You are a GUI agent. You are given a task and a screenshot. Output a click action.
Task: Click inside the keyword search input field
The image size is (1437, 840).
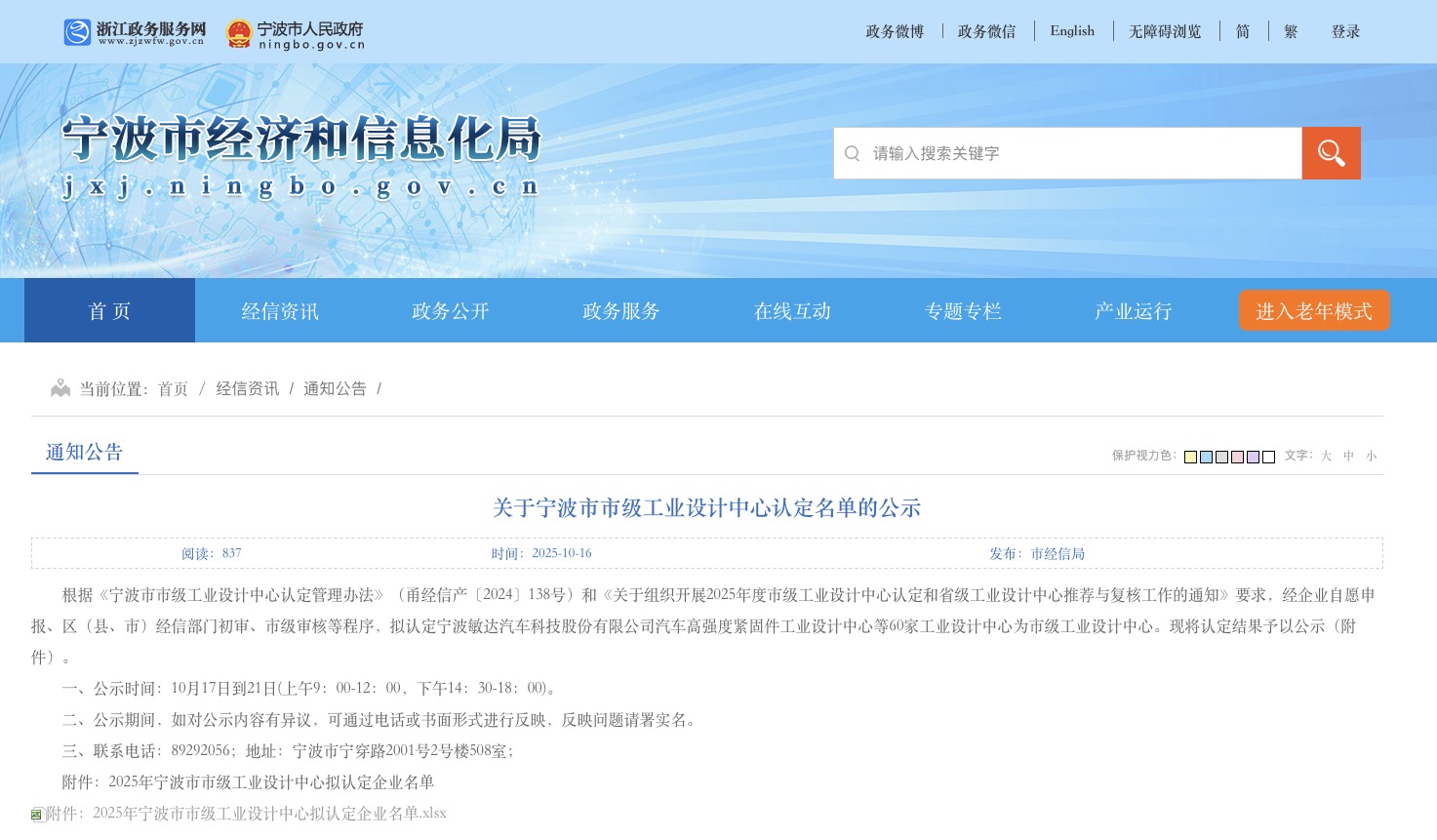tap(1063, 153)
